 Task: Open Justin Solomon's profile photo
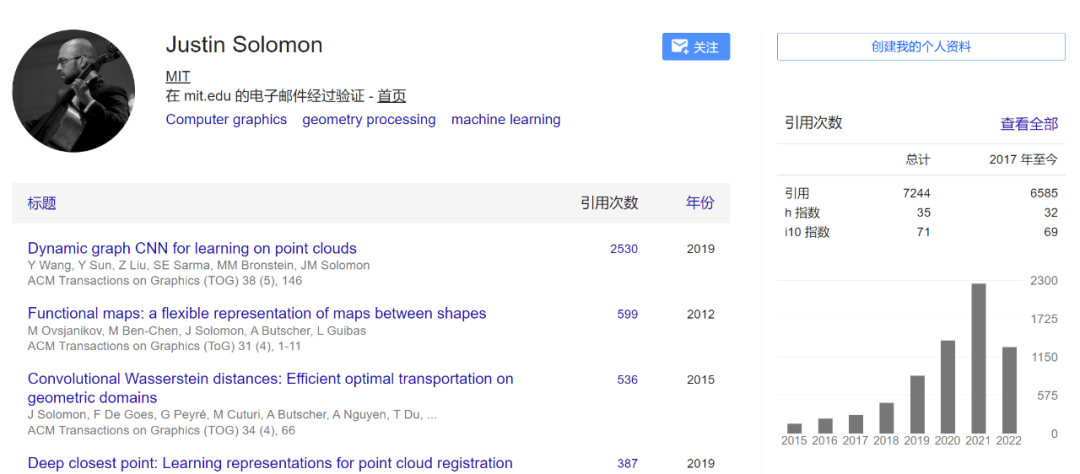pyautogui.click(x=74, y=91)
